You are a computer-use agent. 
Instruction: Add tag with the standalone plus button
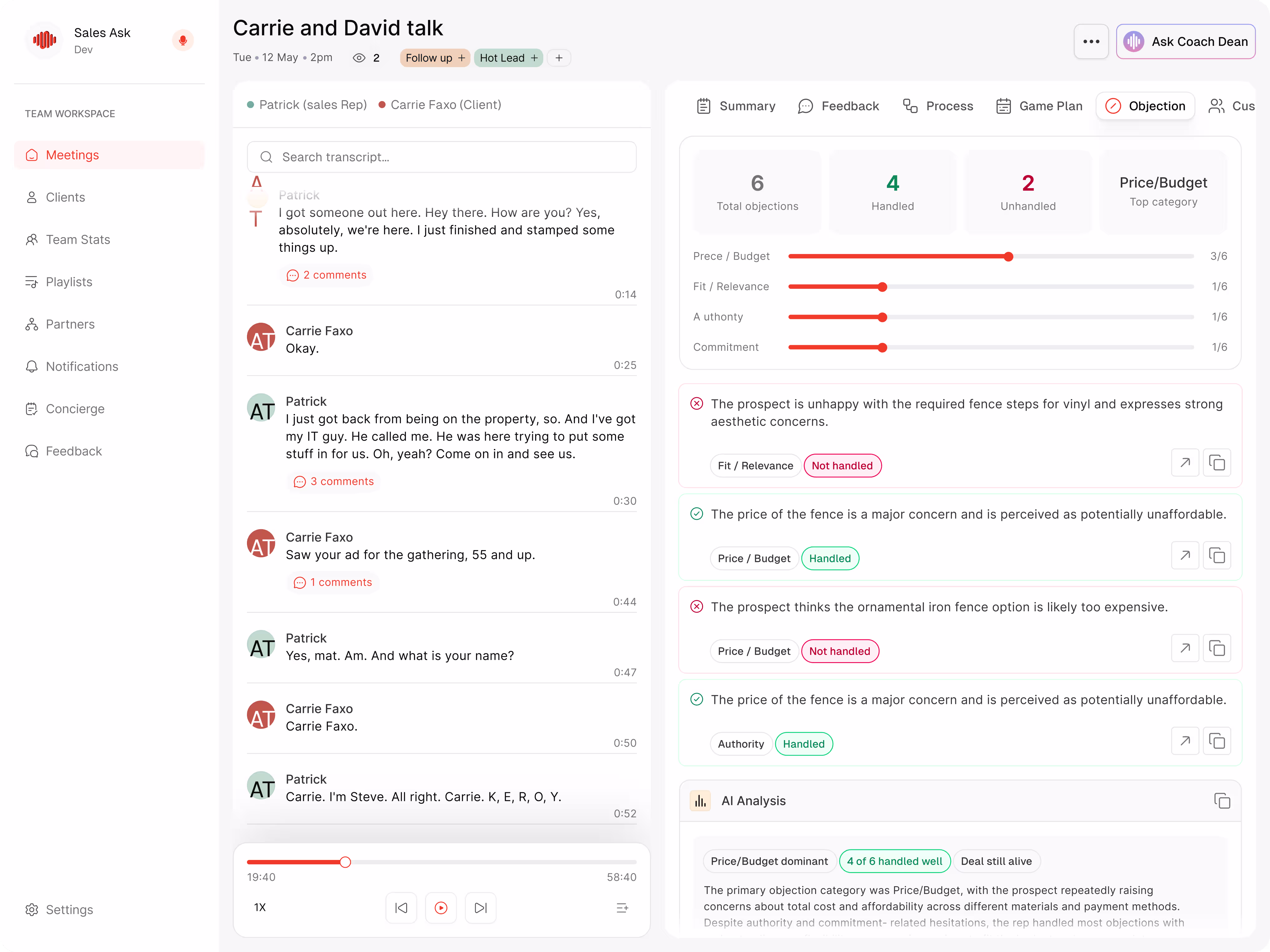tap(559, 58)
